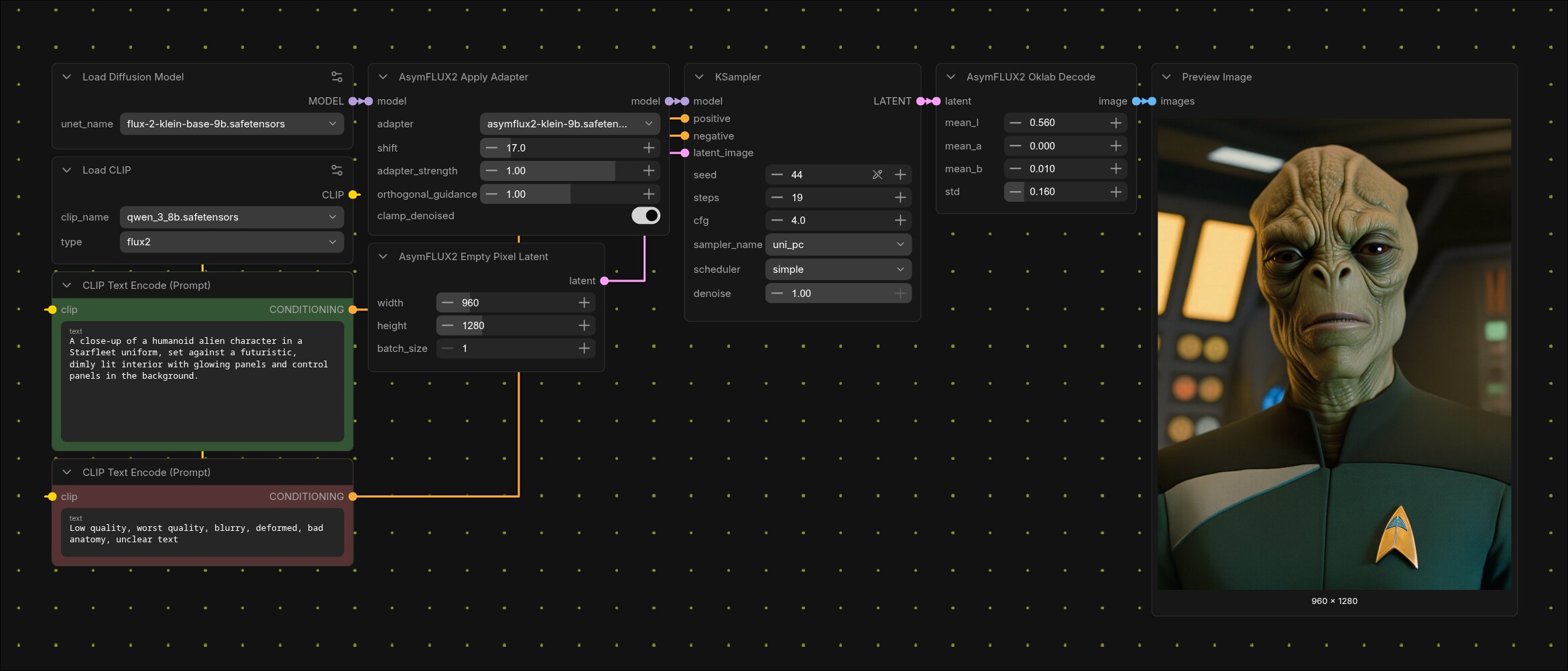Click the adapter_strength slider field
This screenshot has height=671, width=1568.
570,171
